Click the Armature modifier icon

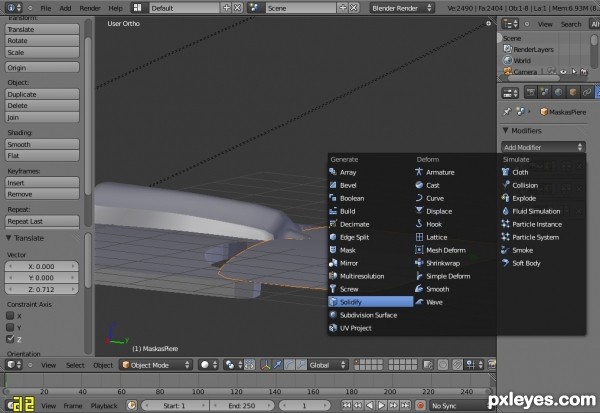419,172
